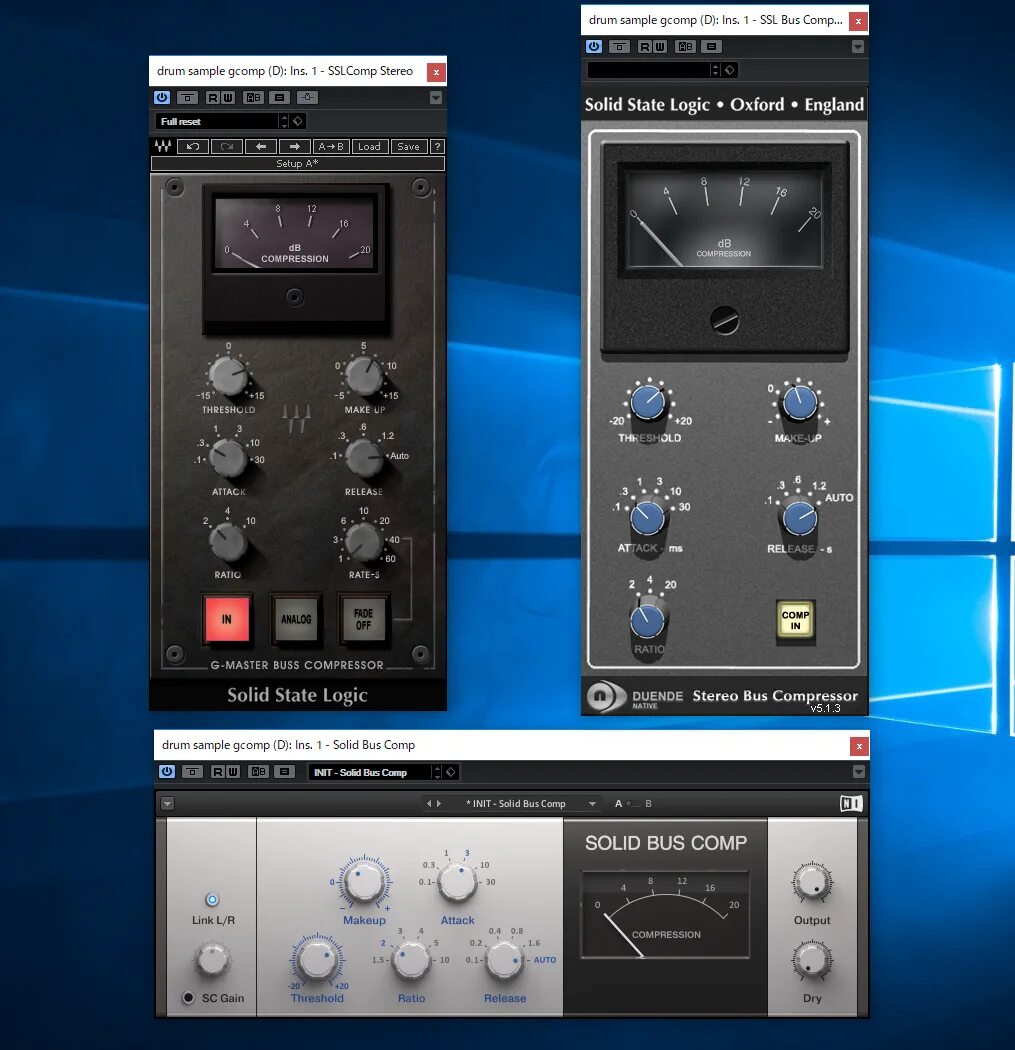Click the Make Up knob on G-Master Buss Compressor
1015x1050 pixels.
coord(364,376)
